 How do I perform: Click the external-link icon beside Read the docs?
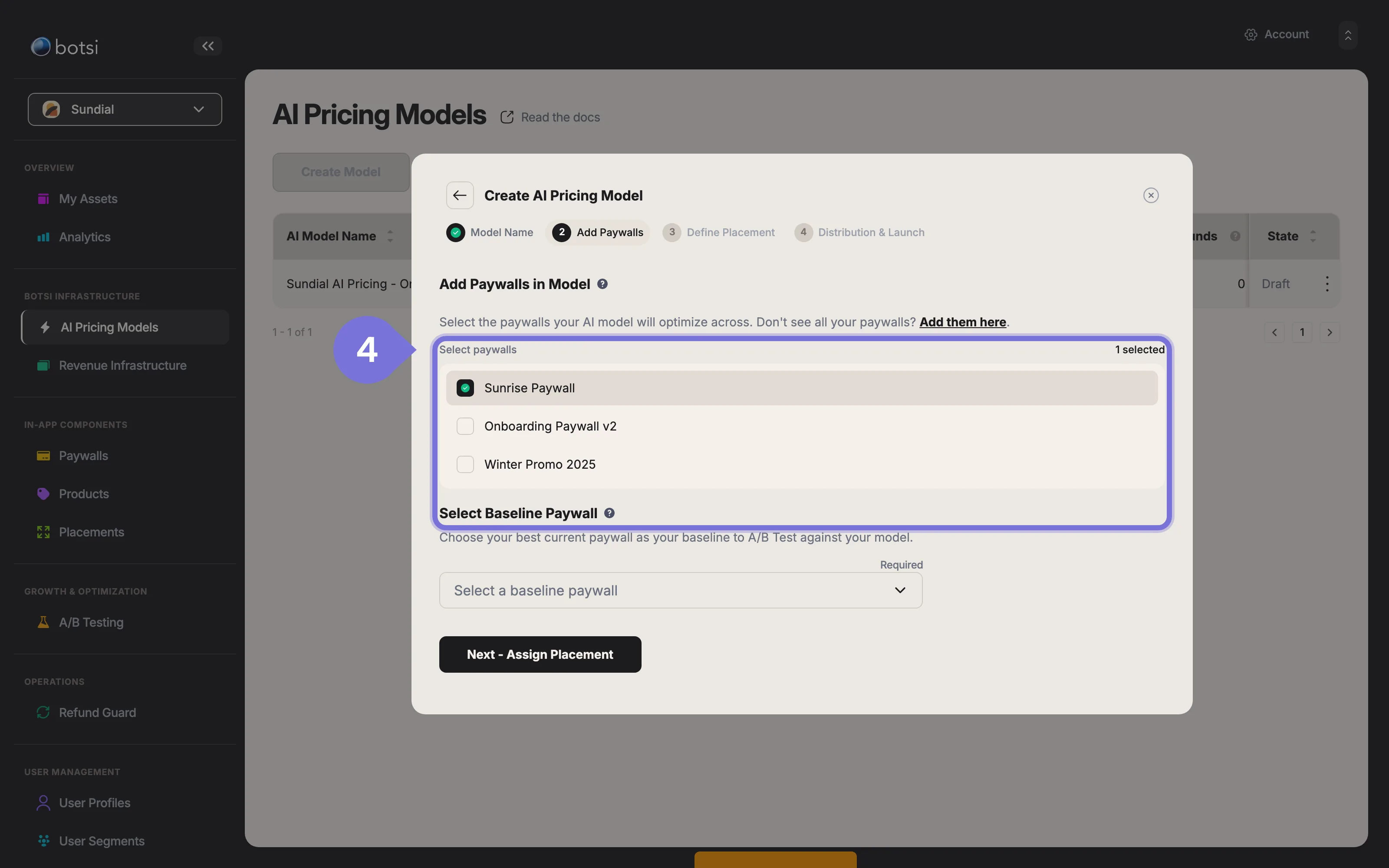(x=507, y=117)
